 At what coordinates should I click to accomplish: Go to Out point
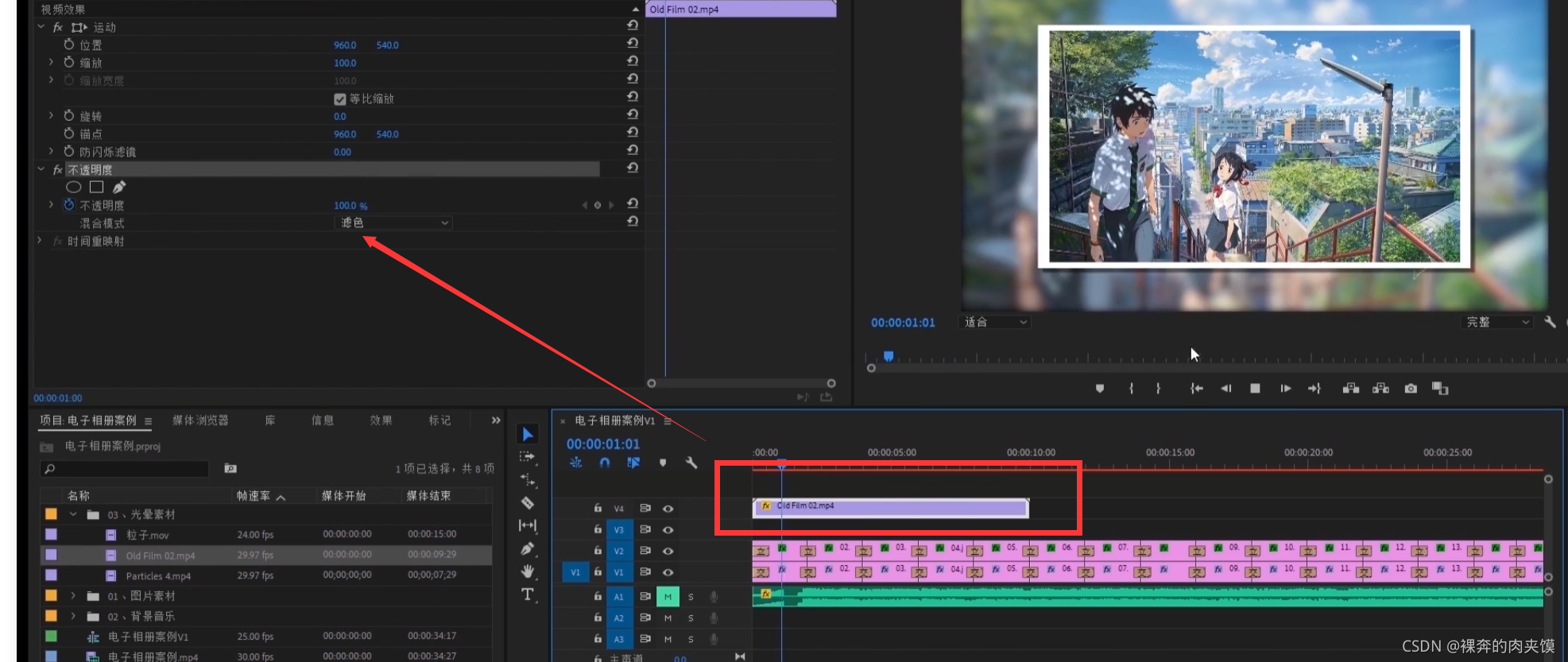(1314, 389)
